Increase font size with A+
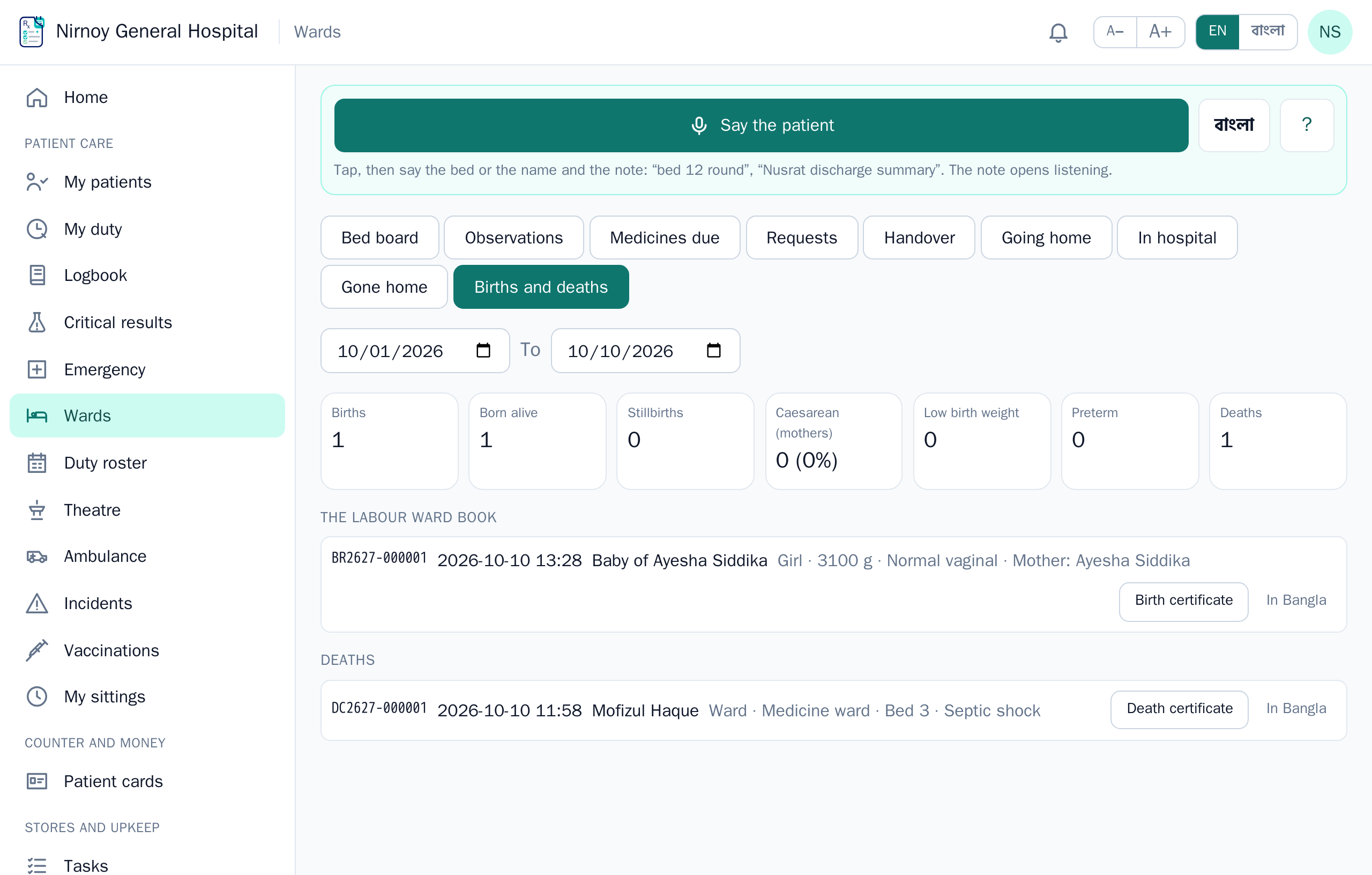The width and height of the screenshot is (1372, 875). click(1160, 31)
